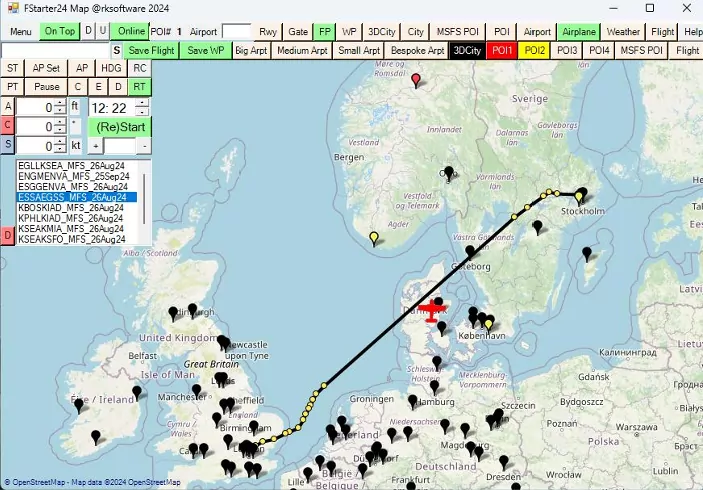Click the yellow pin on Norway's south coast
This screenshot has height=490, width=703.
tap(373, 238)
